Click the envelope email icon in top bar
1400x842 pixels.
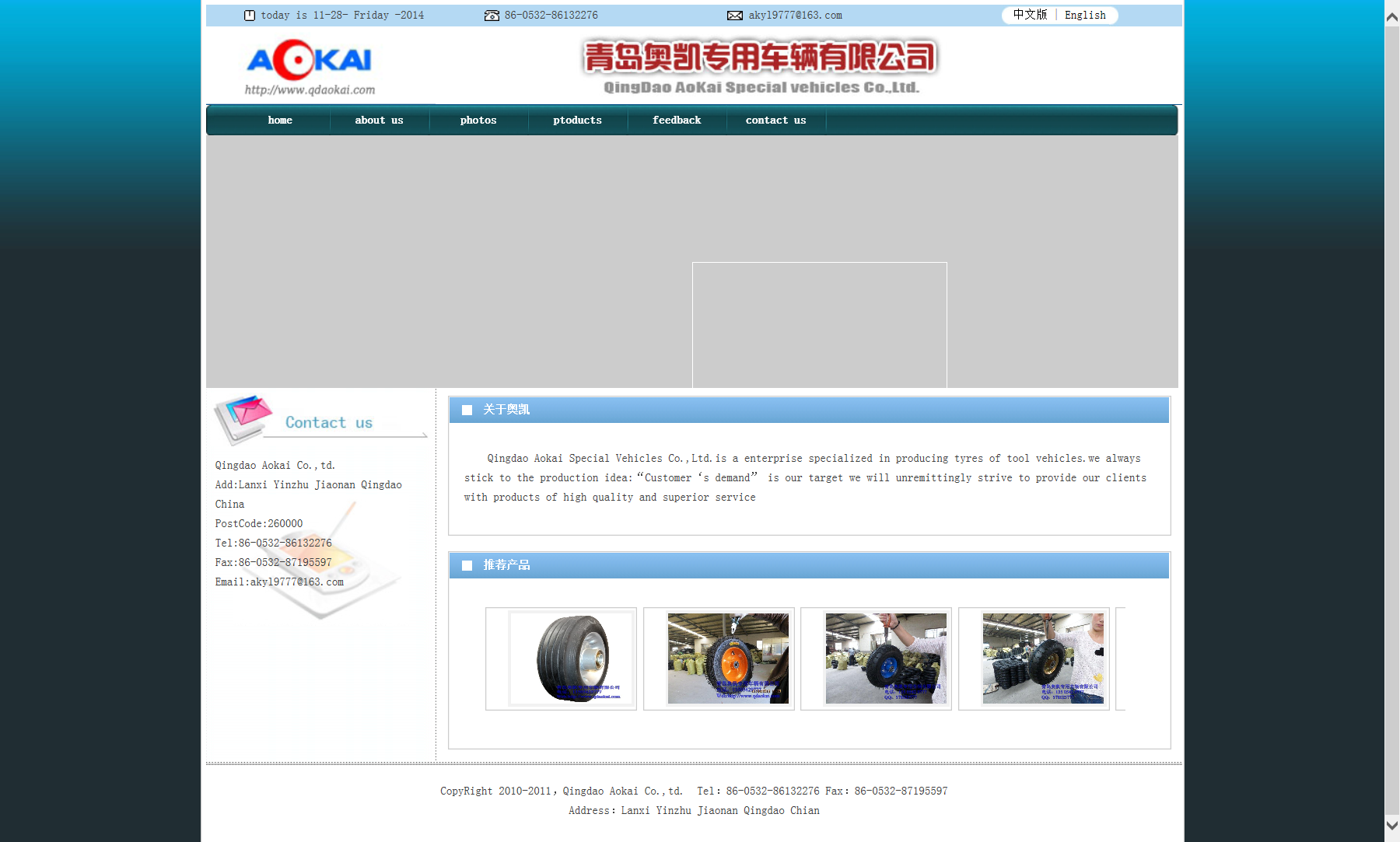[735, 16]
